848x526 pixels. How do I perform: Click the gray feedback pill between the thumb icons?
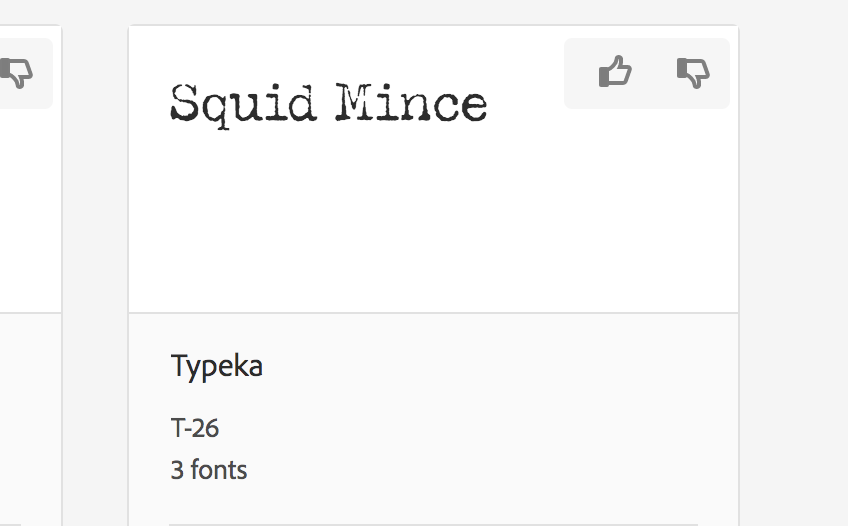click(654, 73)
